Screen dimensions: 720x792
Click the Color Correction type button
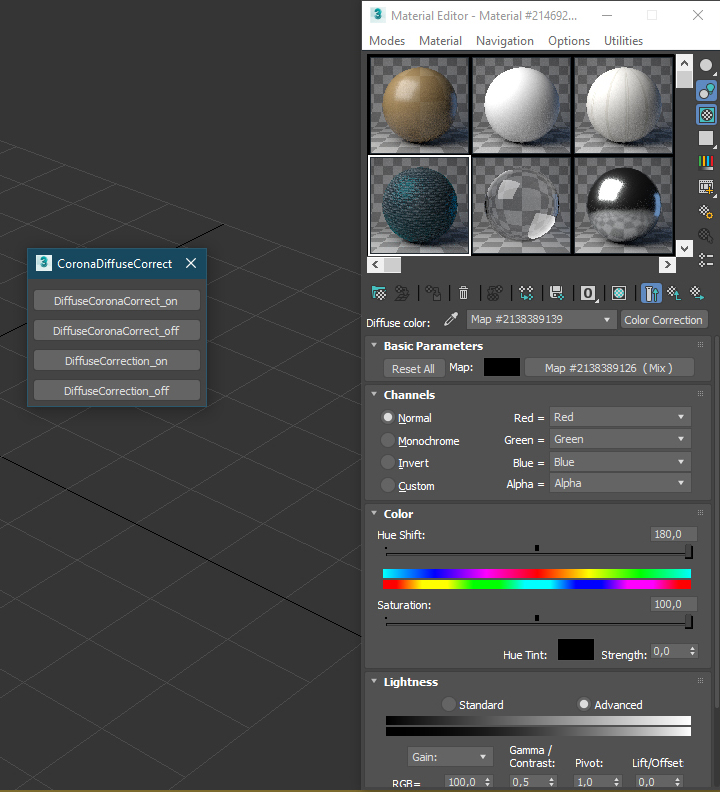click(x=663, y=320)
